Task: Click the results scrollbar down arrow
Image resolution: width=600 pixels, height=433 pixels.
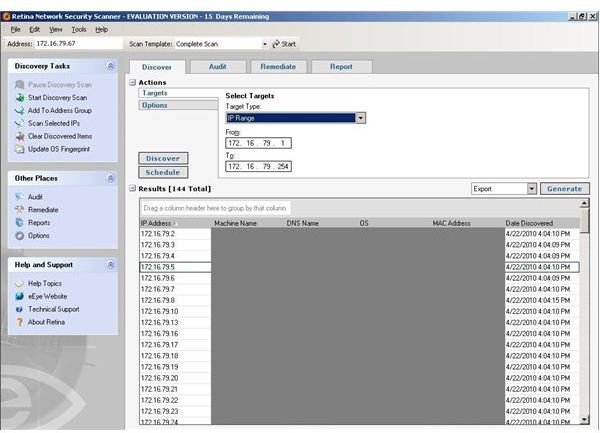Action: (584, 420)
